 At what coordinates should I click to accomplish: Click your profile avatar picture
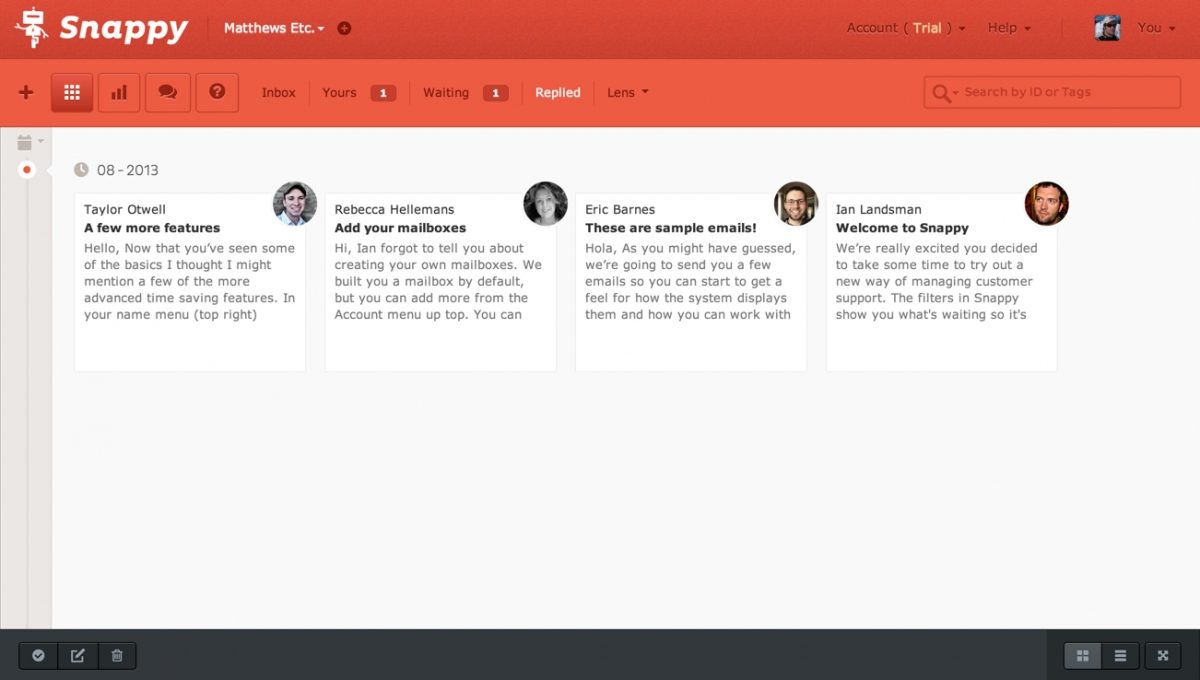tap(1107, 28)
